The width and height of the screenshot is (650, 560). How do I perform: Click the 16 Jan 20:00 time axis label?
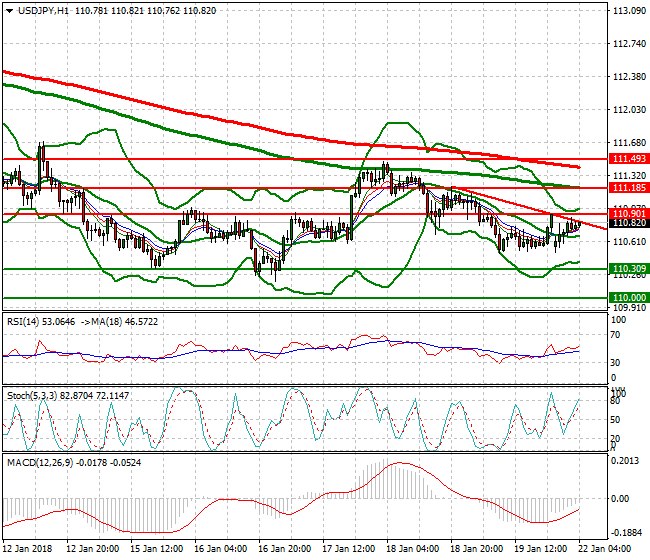coord(284,549)
